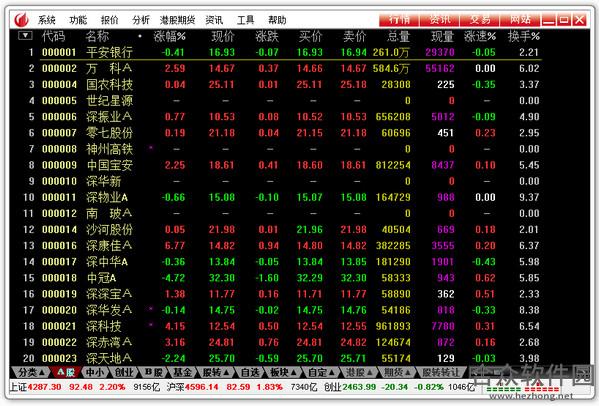Open the 资讯 menu in the menu bar

(214, 20)
